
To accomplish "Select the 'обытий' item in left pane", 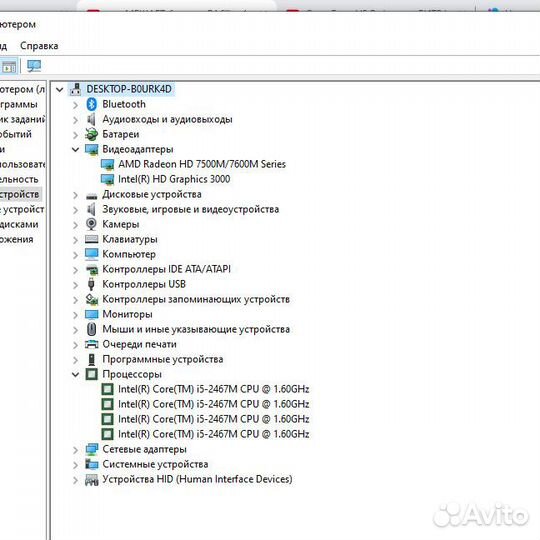I will tap(16, 134).
